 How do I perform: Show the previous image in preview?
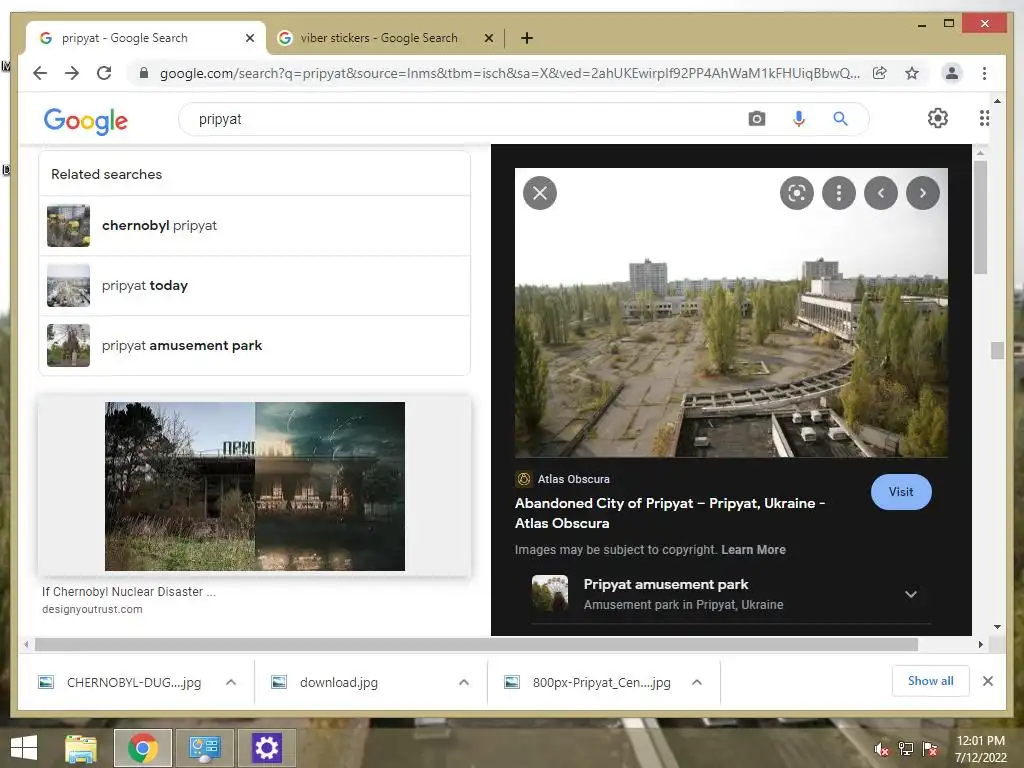(x=881, y=193)
